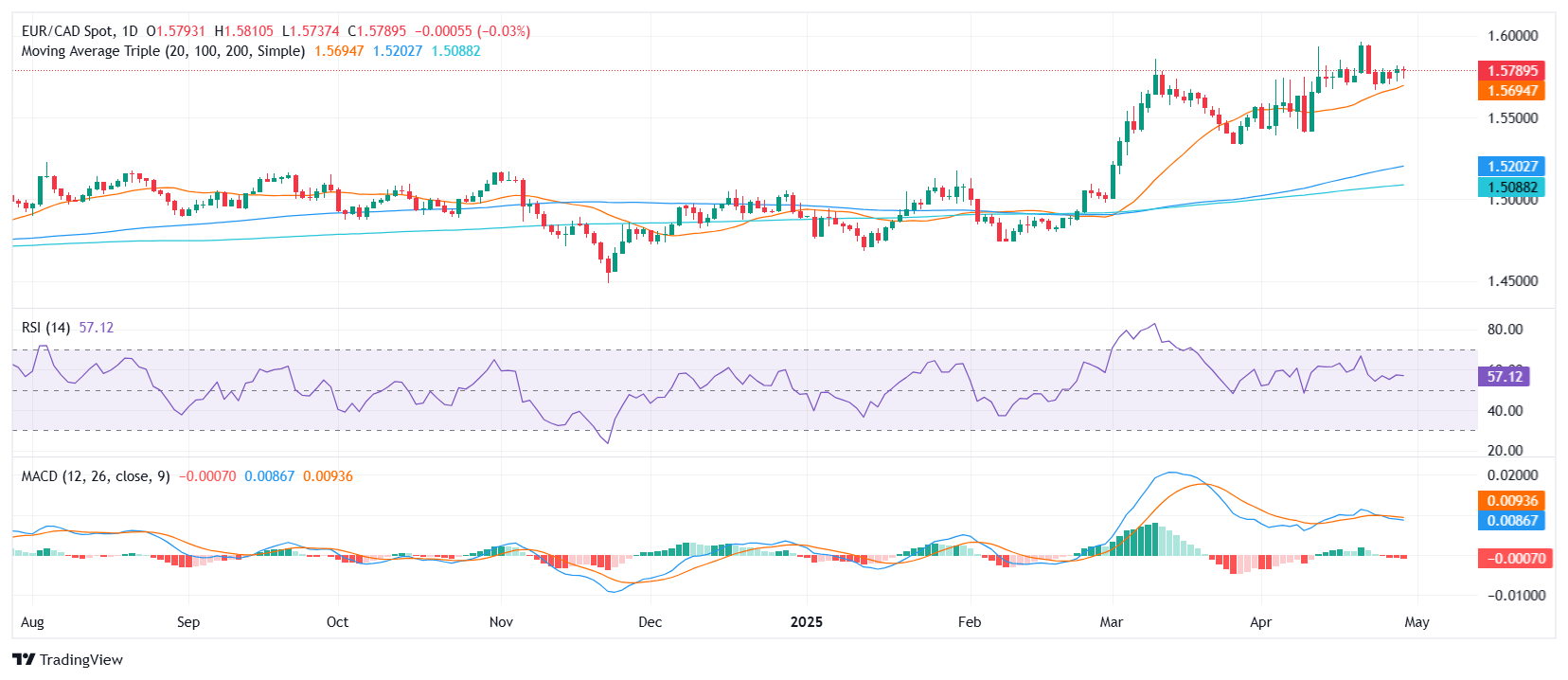Click the TradingView logo icon
This screenshot has width=1568, height=680.
24,660
